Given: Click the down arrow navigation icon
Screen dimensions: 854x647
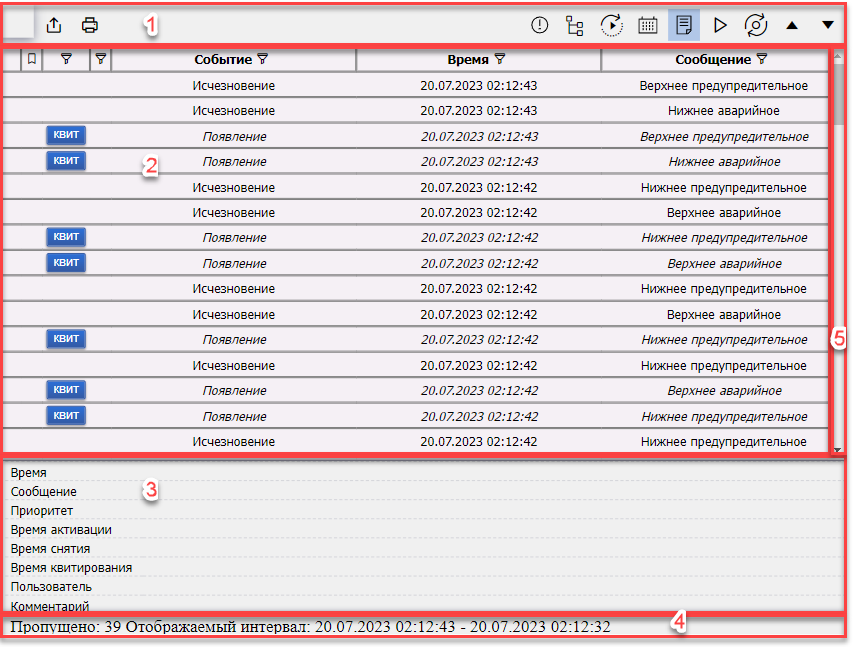Looking at the screenshot, I should click(827, 25).
